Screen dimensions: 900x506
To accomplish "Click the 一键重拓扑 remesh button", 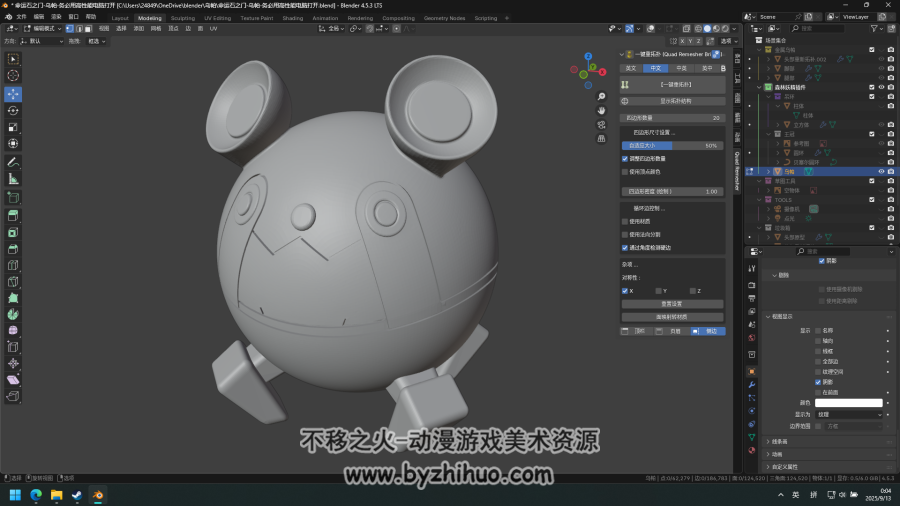I will pos(672,84).
